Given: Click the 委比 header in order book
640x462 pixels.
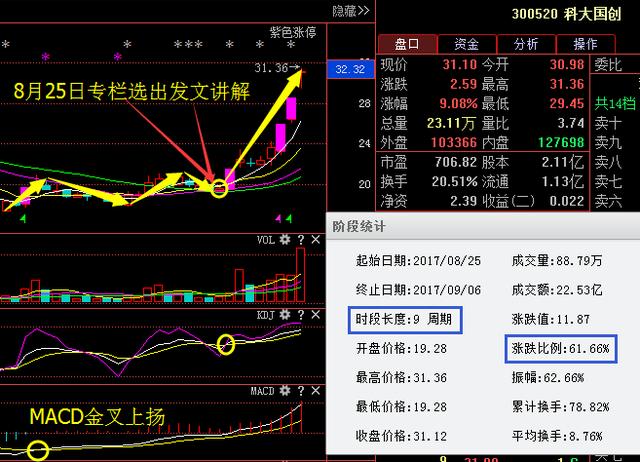Looking at the screenshot, I should 610,64.
